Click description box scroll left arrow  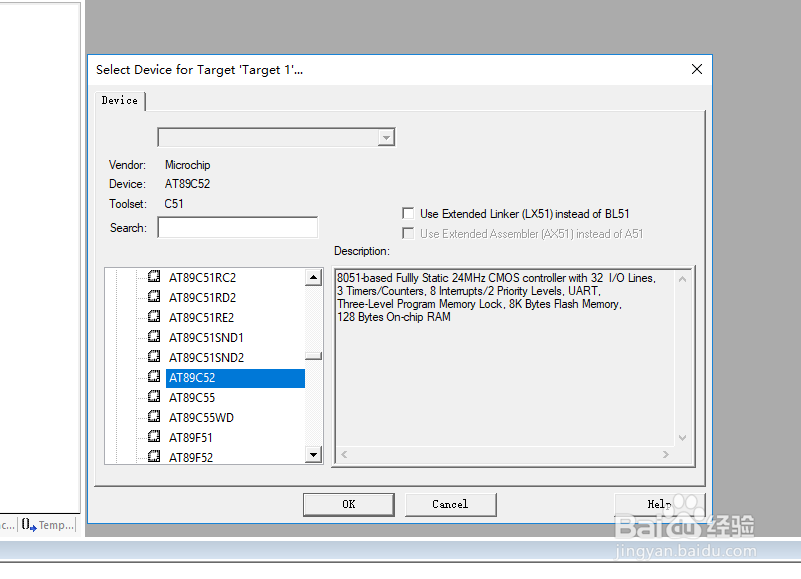coord(344,454)
